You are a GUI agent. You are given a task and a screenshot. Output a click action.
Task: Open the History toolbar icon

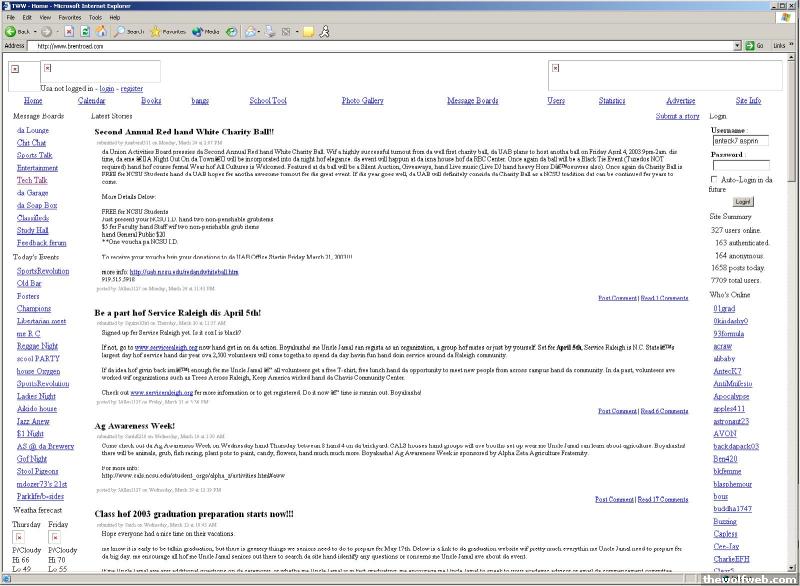coord(231,32)
